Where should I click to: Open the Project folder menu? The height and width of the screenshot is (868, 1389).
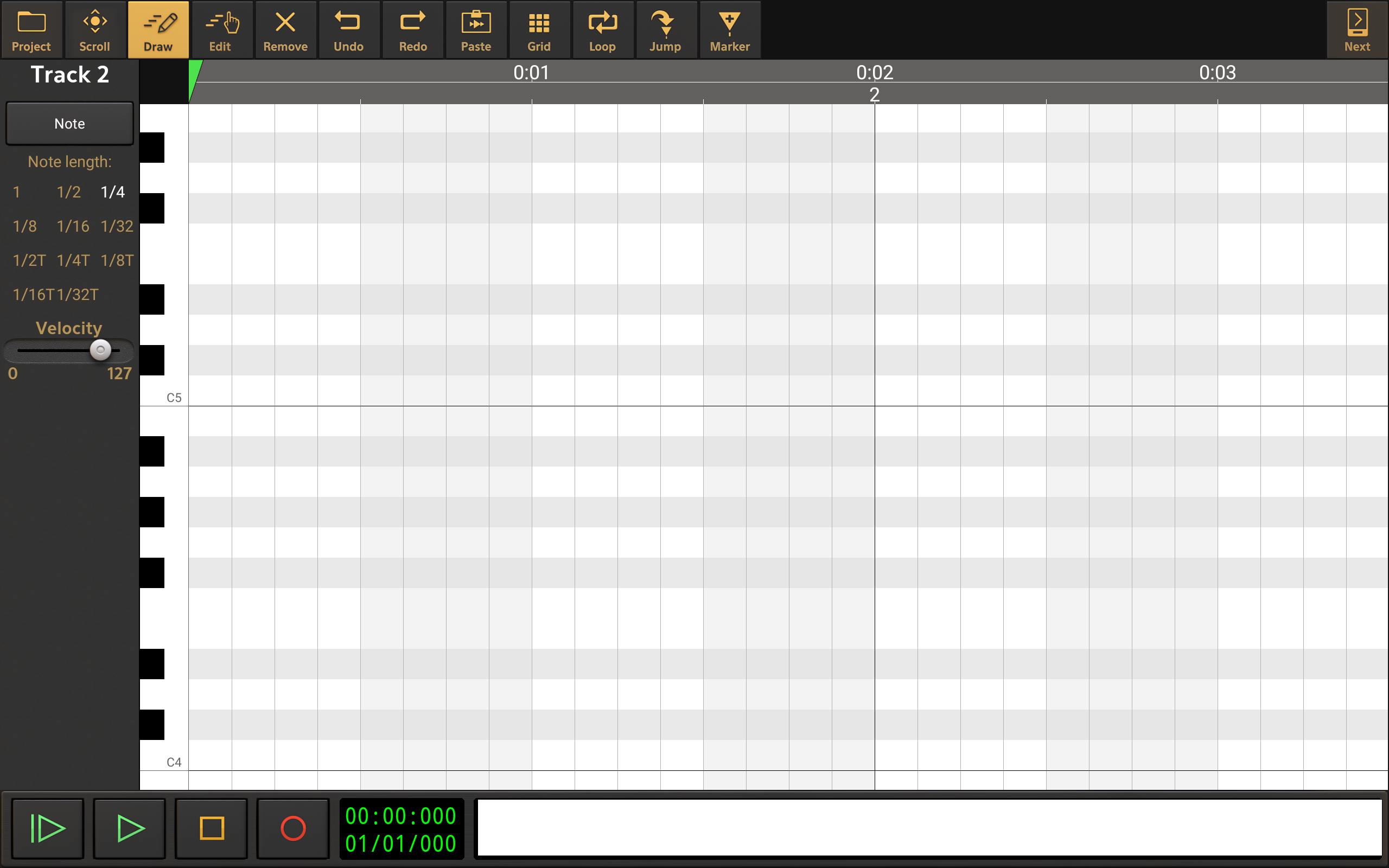pos(31,30)
